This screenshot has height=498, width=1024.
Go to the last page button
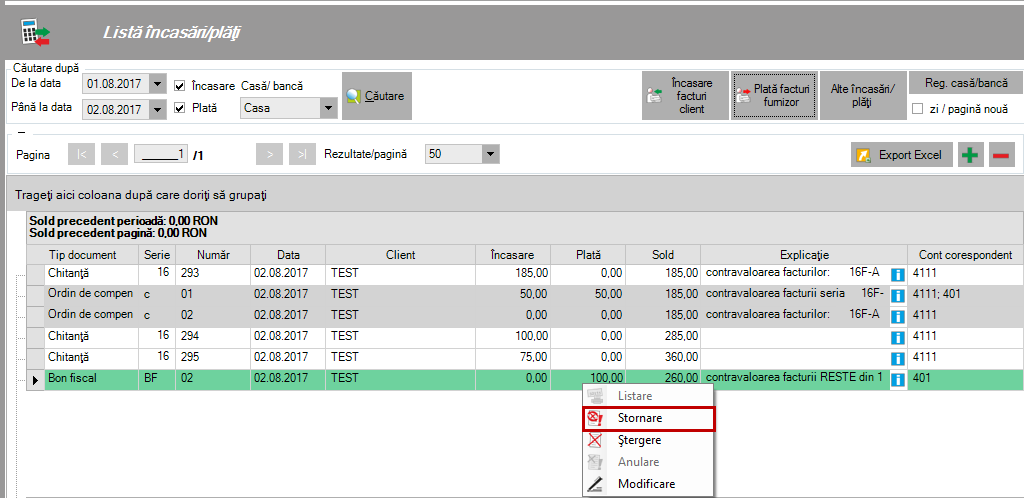(x=302, y=155)
